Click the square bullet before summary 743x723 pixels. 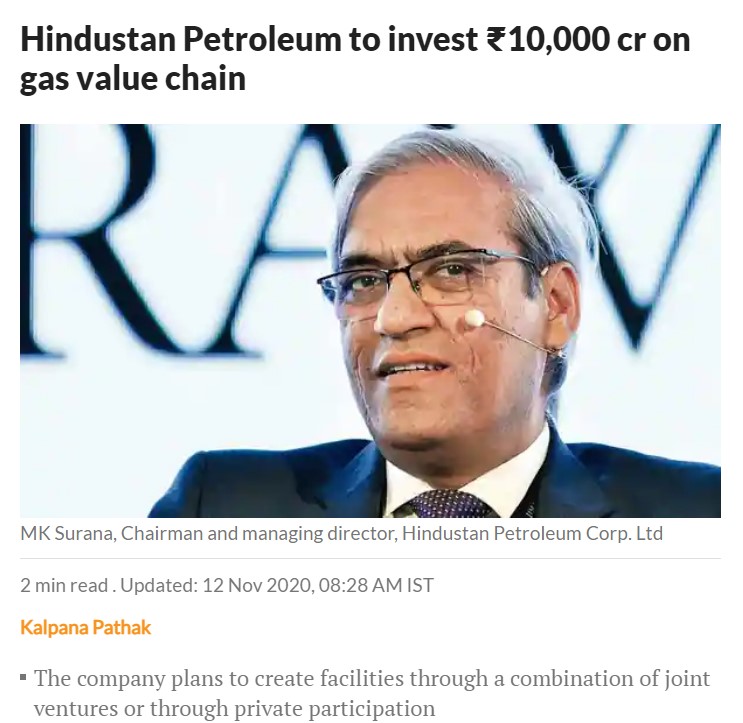pos(23,679)
